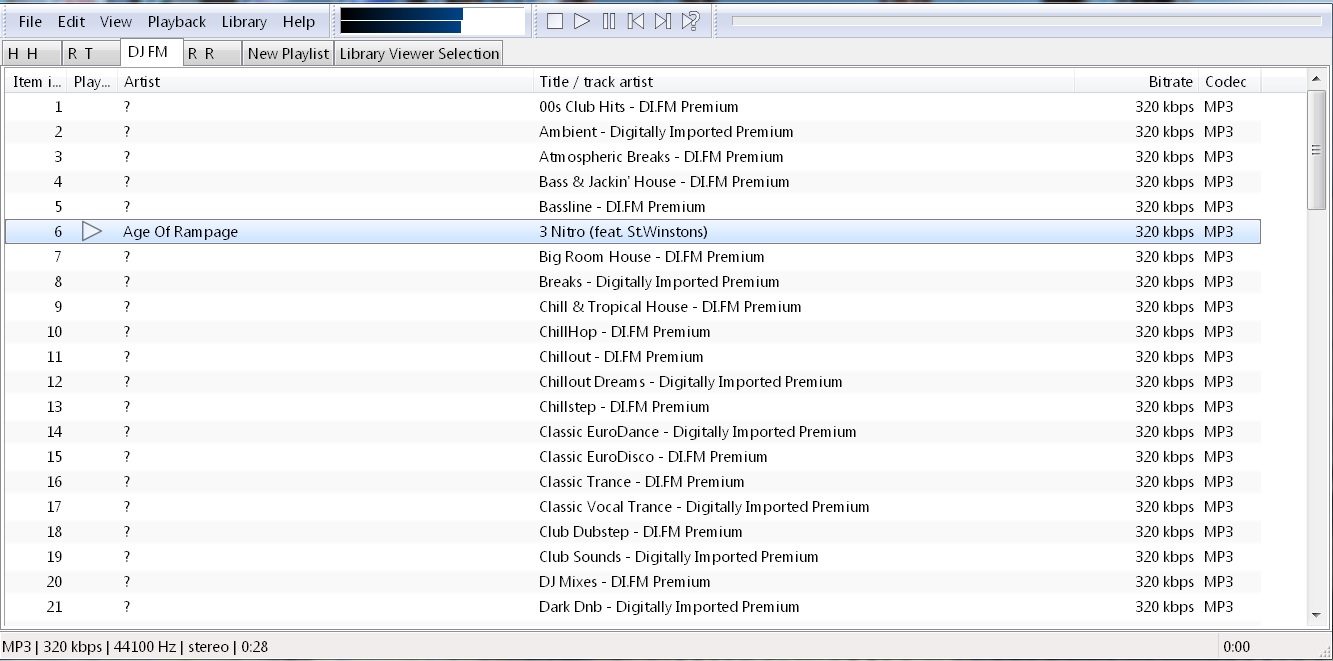Switch to the R T playlist tab

click(91, 54)
